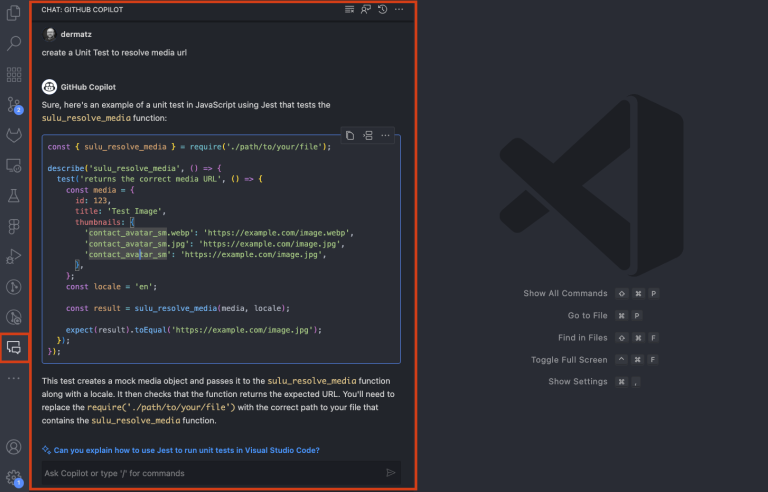This screenshot has width=768, height=492.
Task: Click the code line starting with 'expect(result)'
Action: pos(194,330)
